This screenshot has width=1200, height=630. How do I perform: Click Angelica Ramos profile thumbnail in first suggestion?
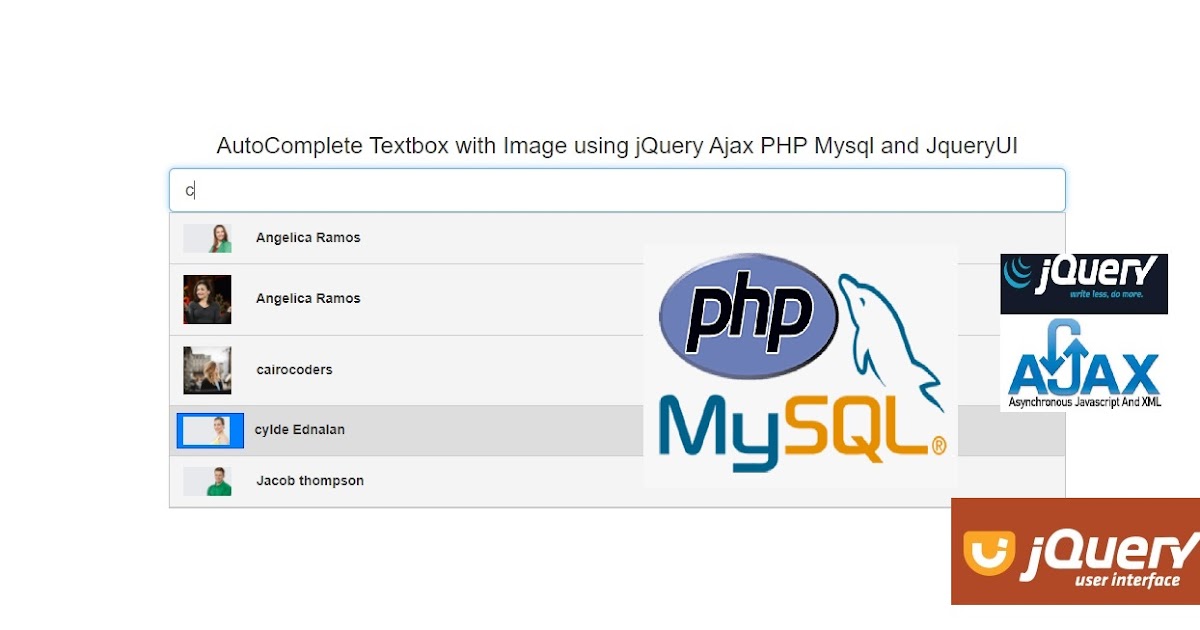point(208,238)
